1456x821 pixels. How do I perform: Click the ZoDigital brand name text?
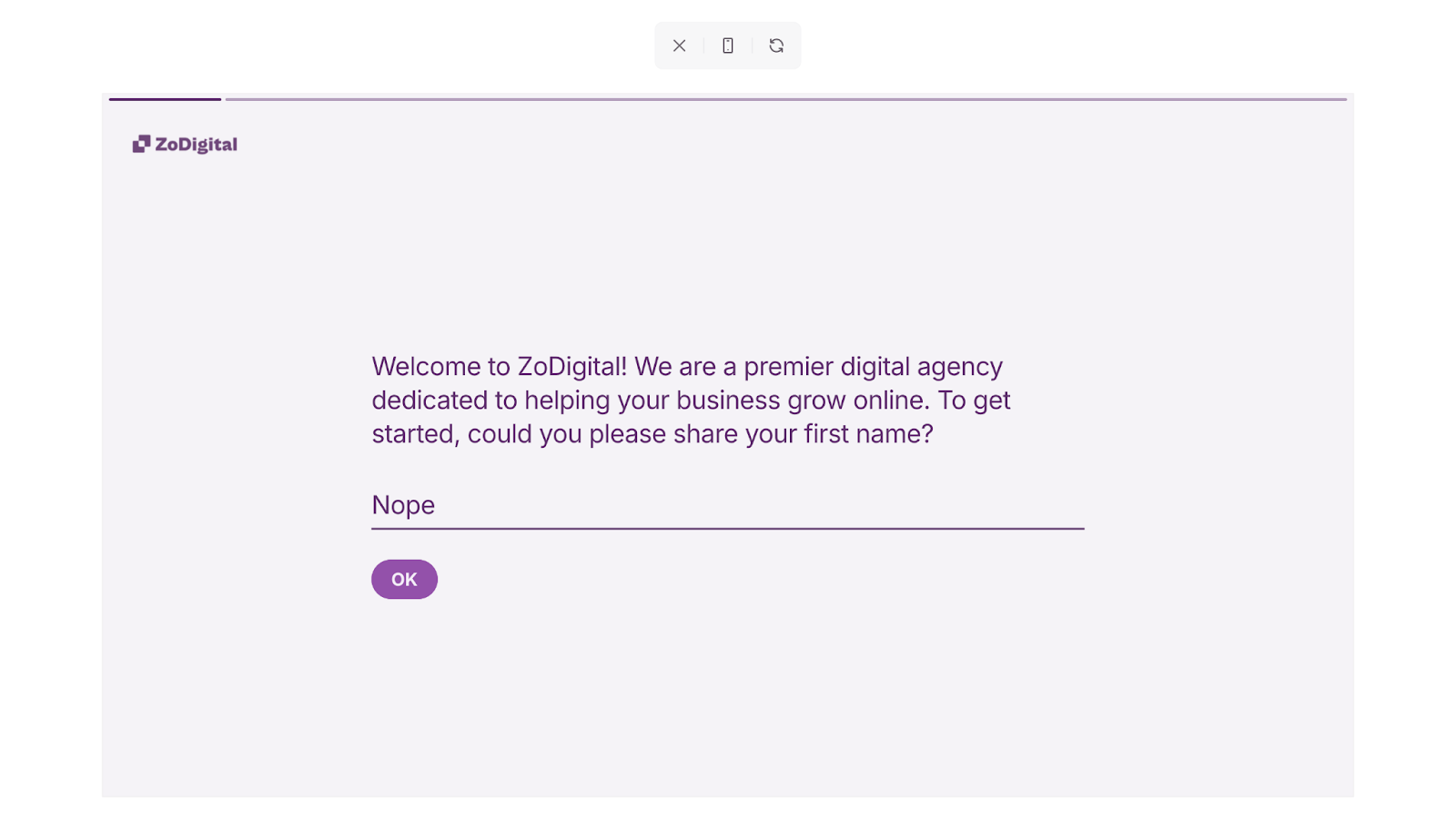coord(196,145)
